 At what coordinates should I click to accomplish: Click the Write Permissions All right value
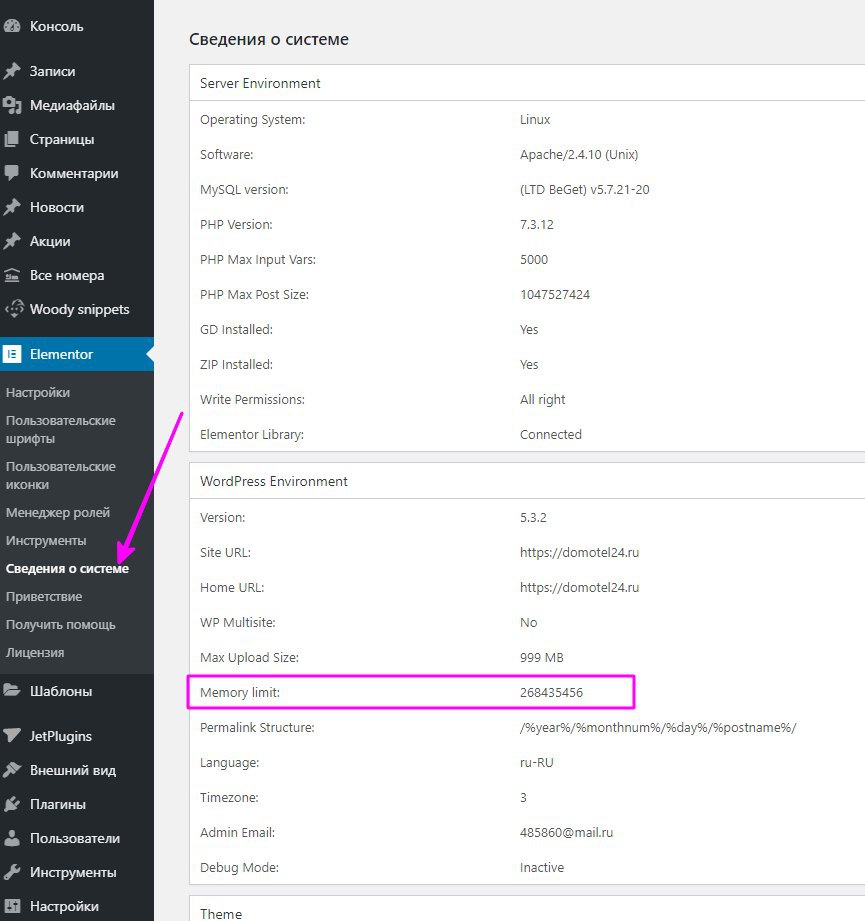(542, 399)
